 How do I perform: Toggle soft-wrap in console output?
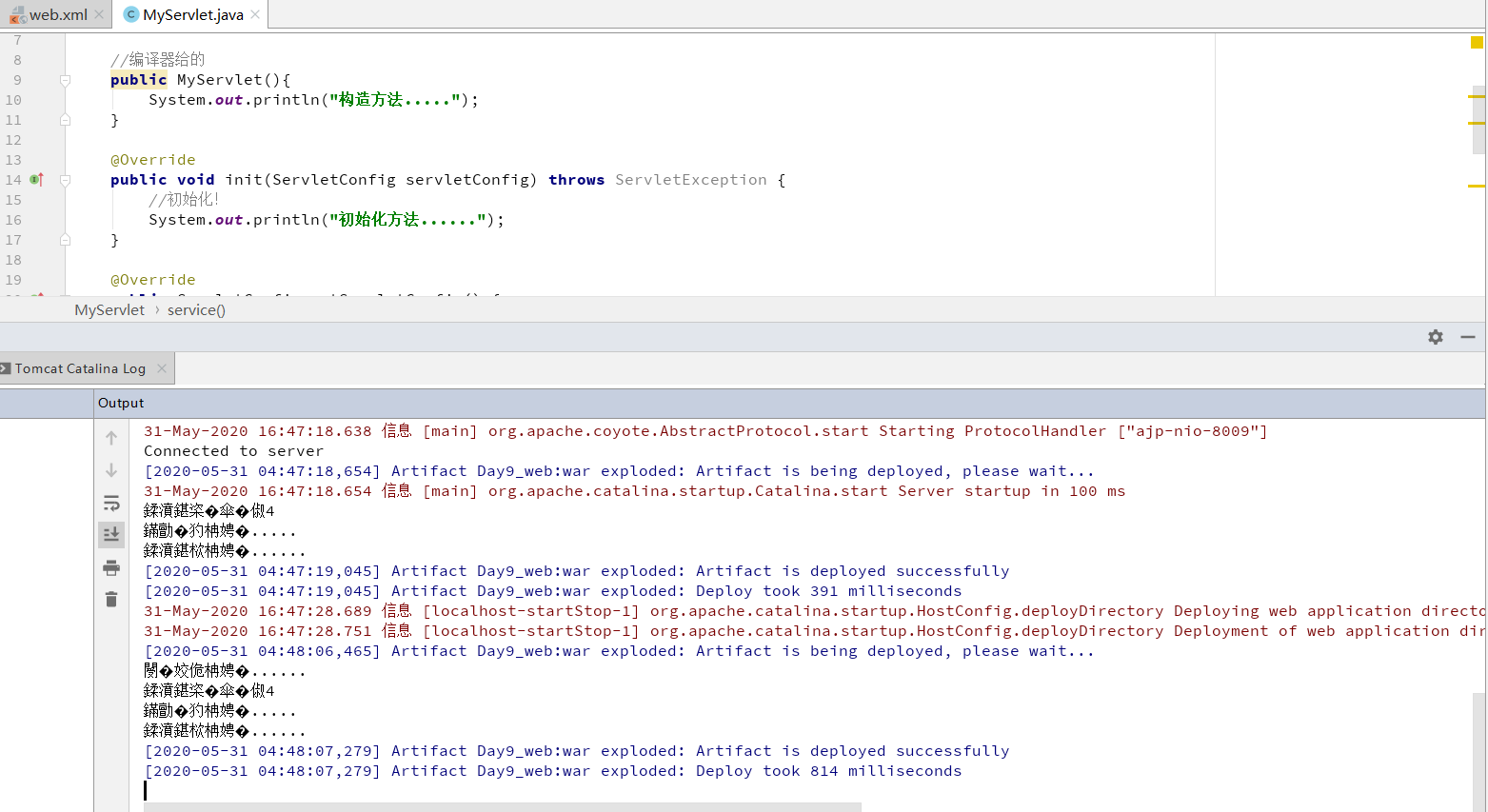(x=111, y=503)
